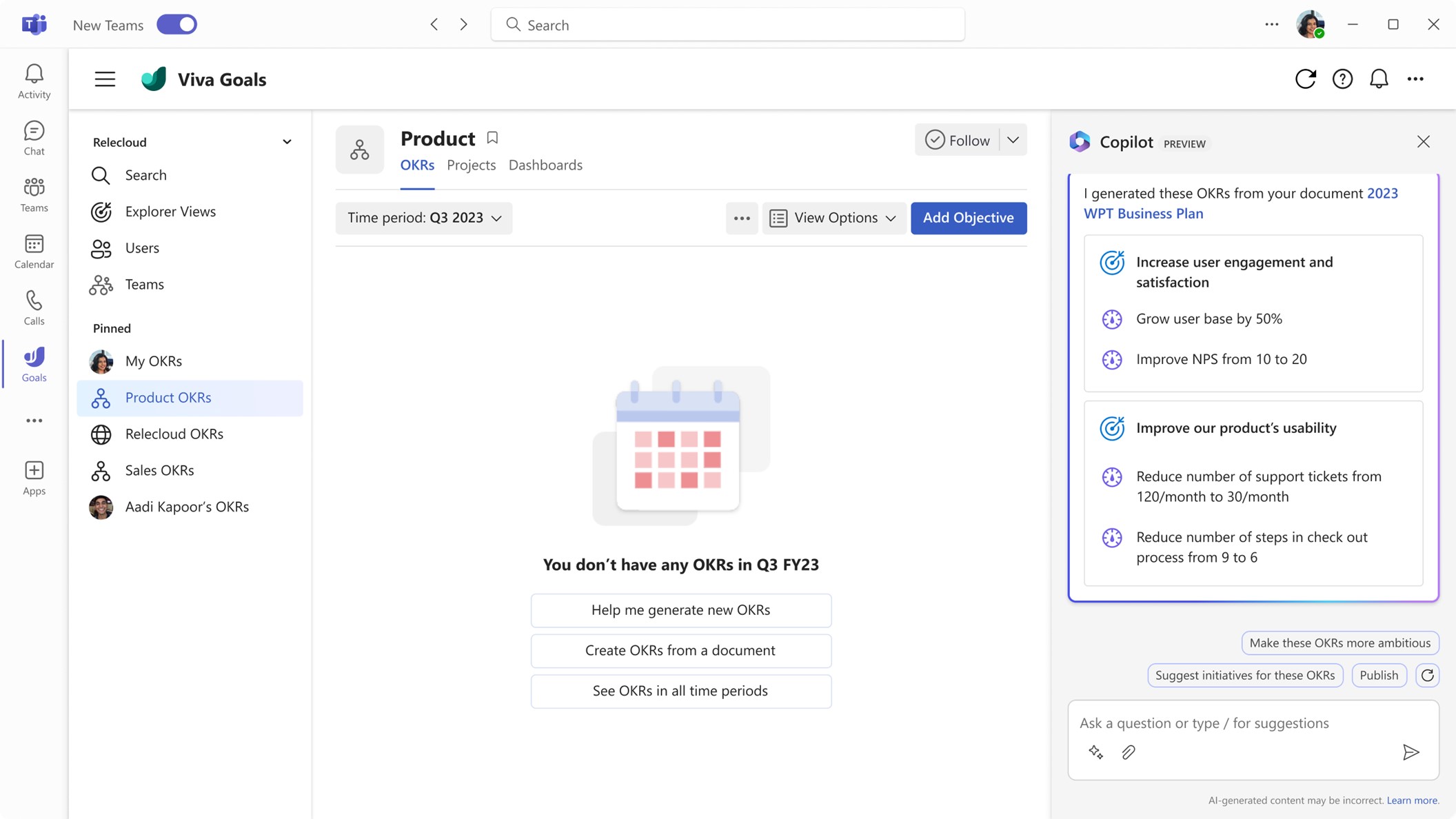Expand the Follow button options chevron
Image resolution: width=1456 pixels, height=819 pixels.
coord(1013,140)
